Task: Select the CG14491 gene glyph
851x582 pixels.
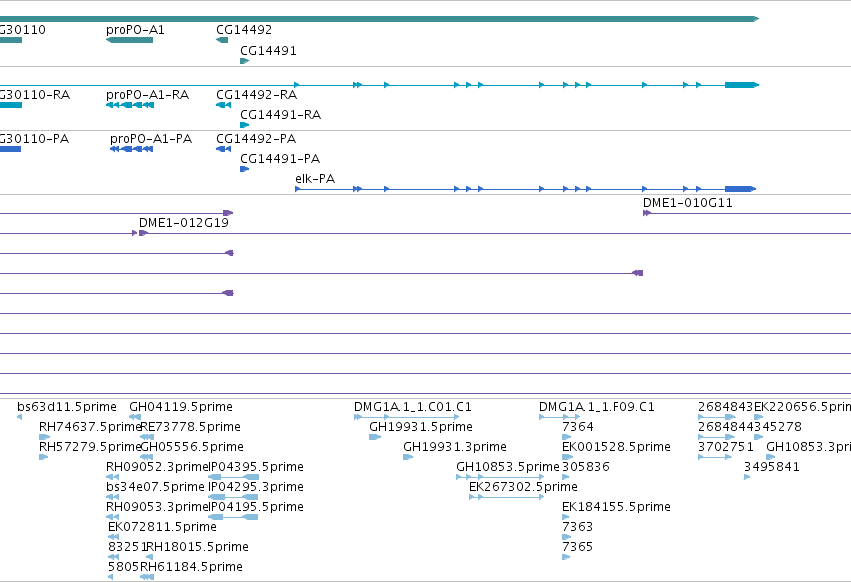Action: pyautogui.click(x=244, y=61)
